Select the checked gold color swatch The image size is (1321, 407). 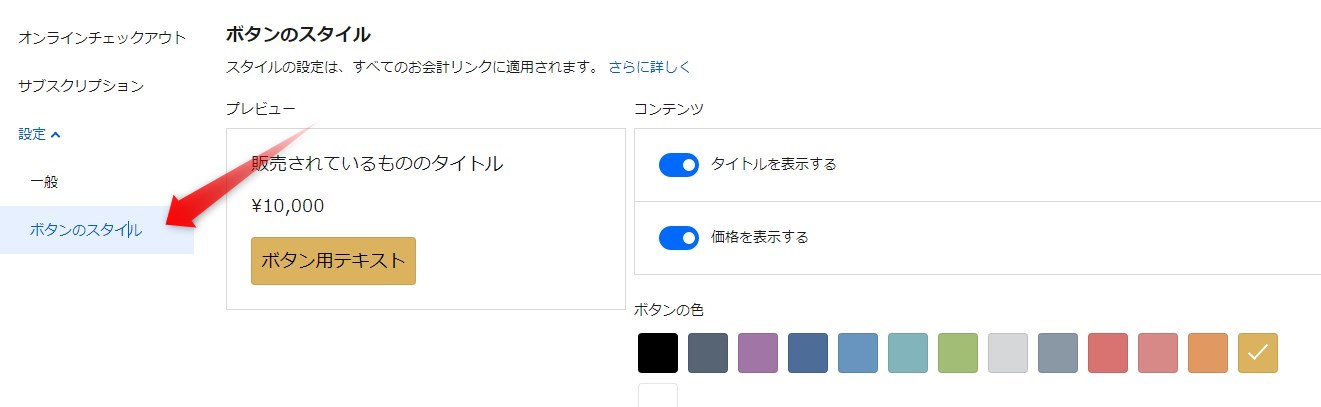pyautogui.click(x=1258, y=353)
